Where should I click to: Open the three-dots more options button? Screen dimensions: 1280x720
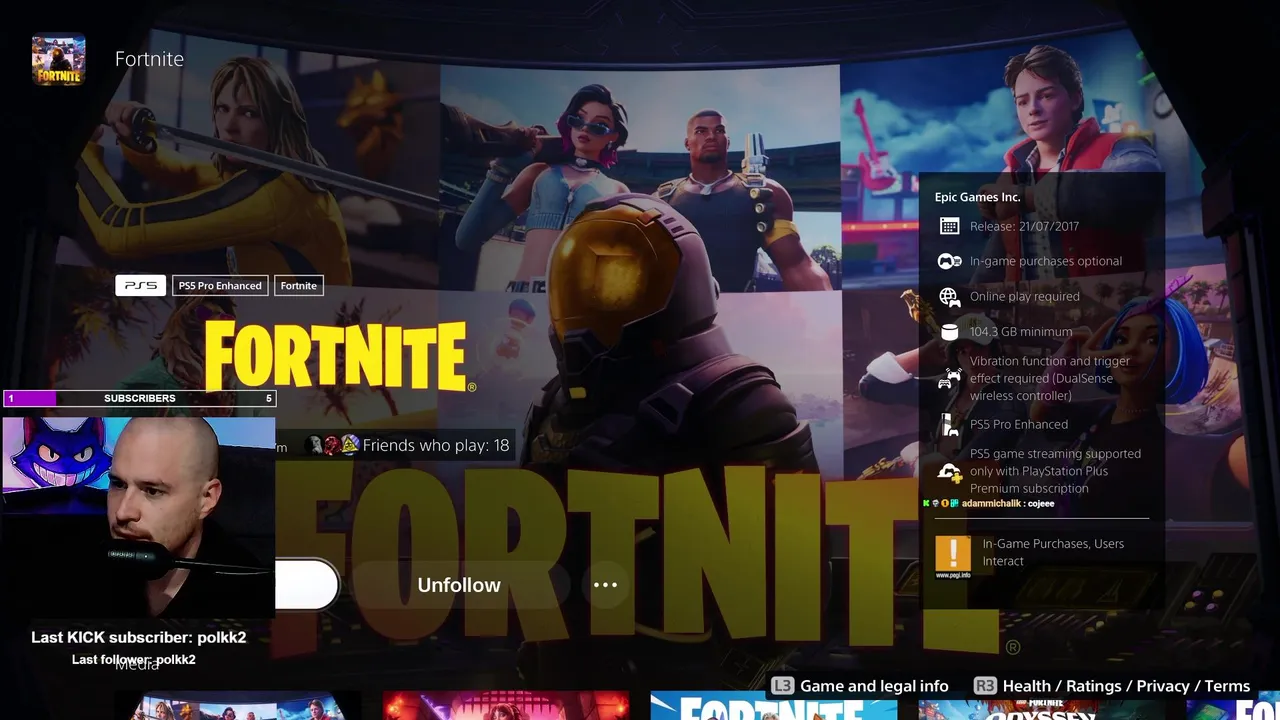pyautogui.click(x=605, y=585)
